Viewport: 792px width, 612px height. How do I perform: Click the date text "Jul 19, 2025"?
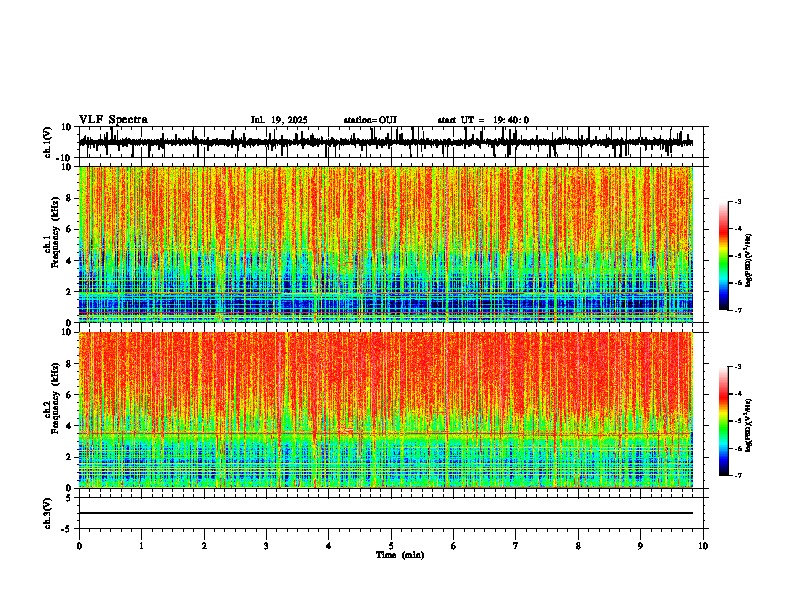(279, 120)
